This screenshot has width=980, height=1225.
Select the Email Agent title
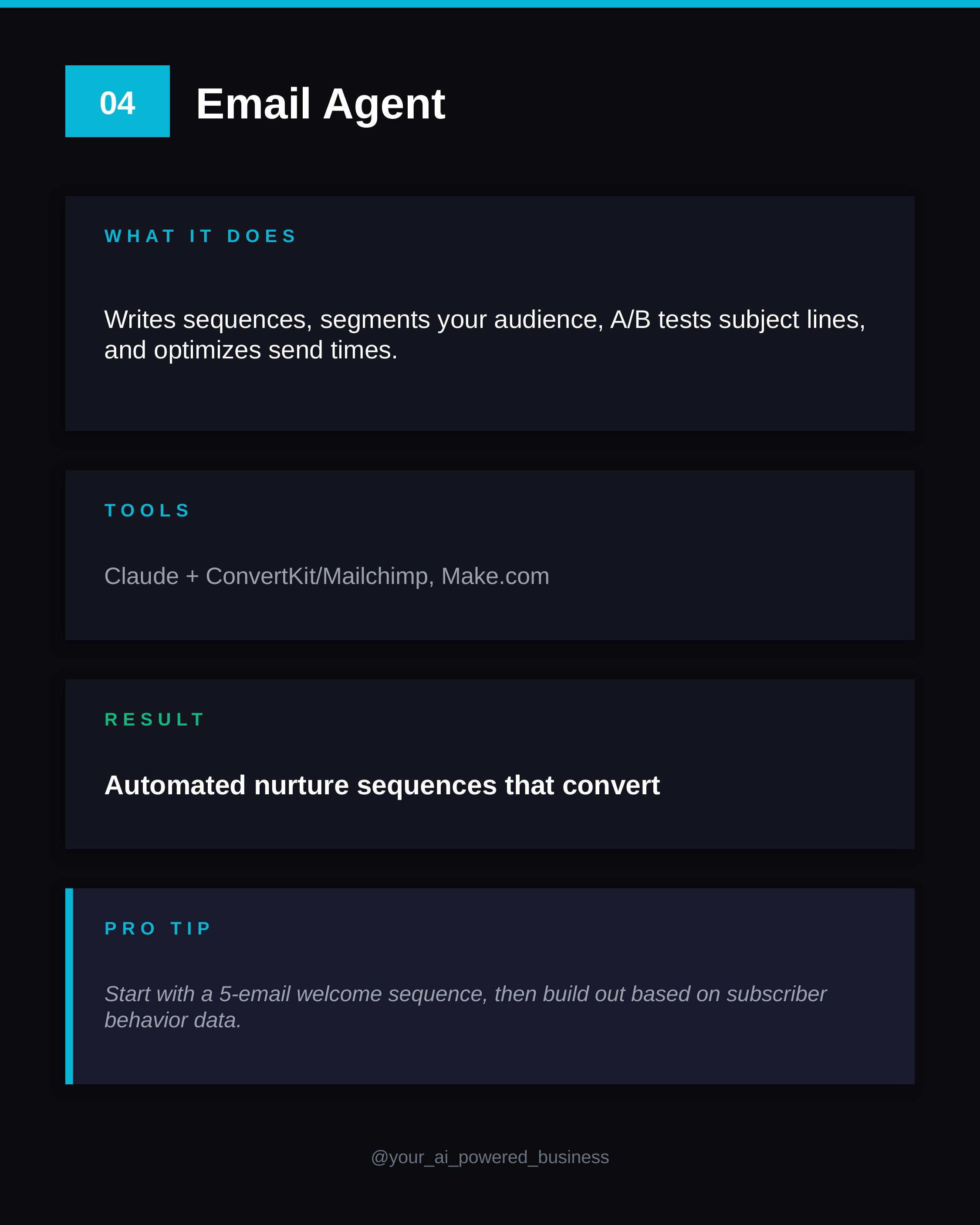(x=321, y=104)
